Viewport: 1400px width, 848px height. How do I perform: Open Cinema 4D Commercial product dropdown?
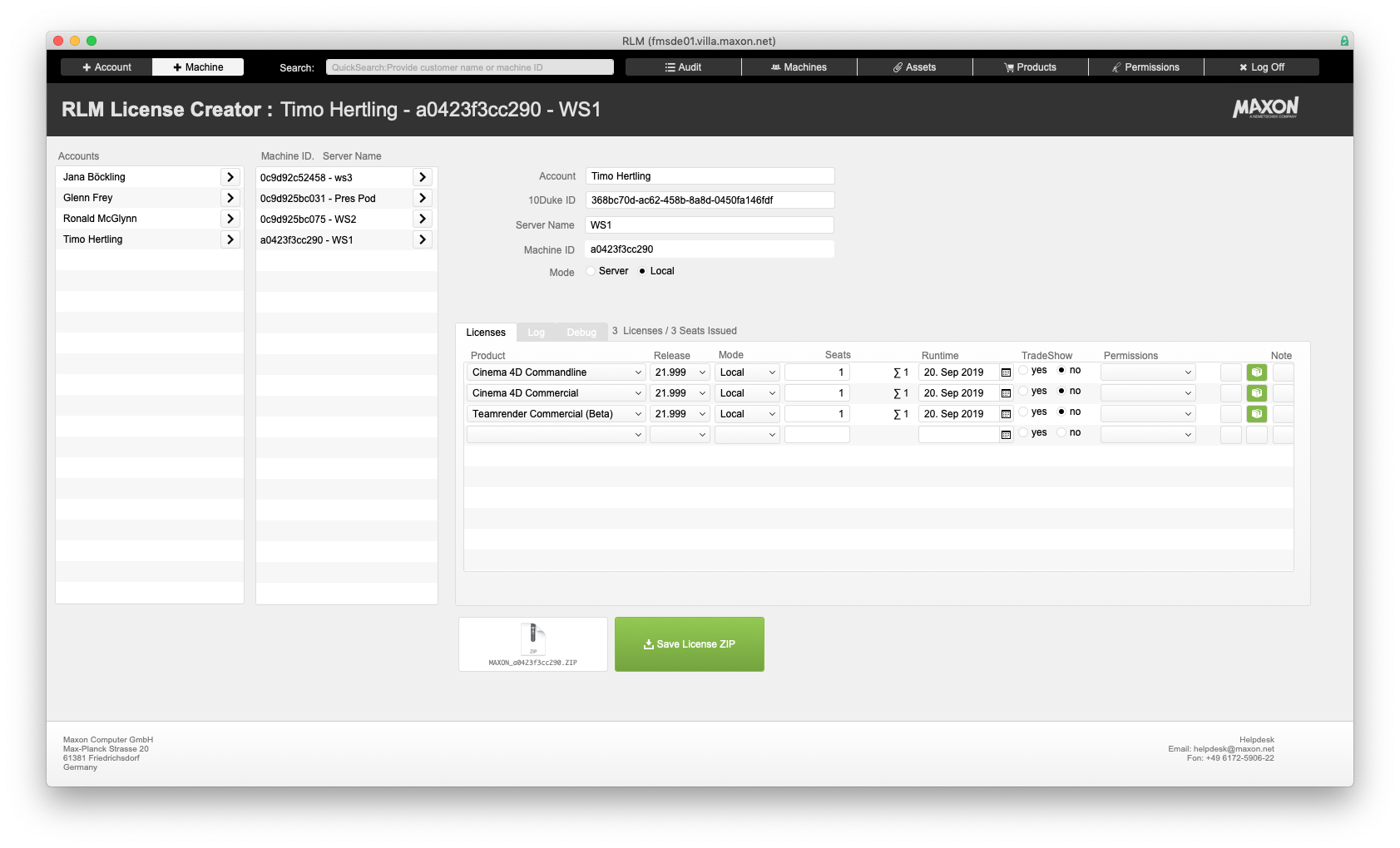tap(556, 393)
